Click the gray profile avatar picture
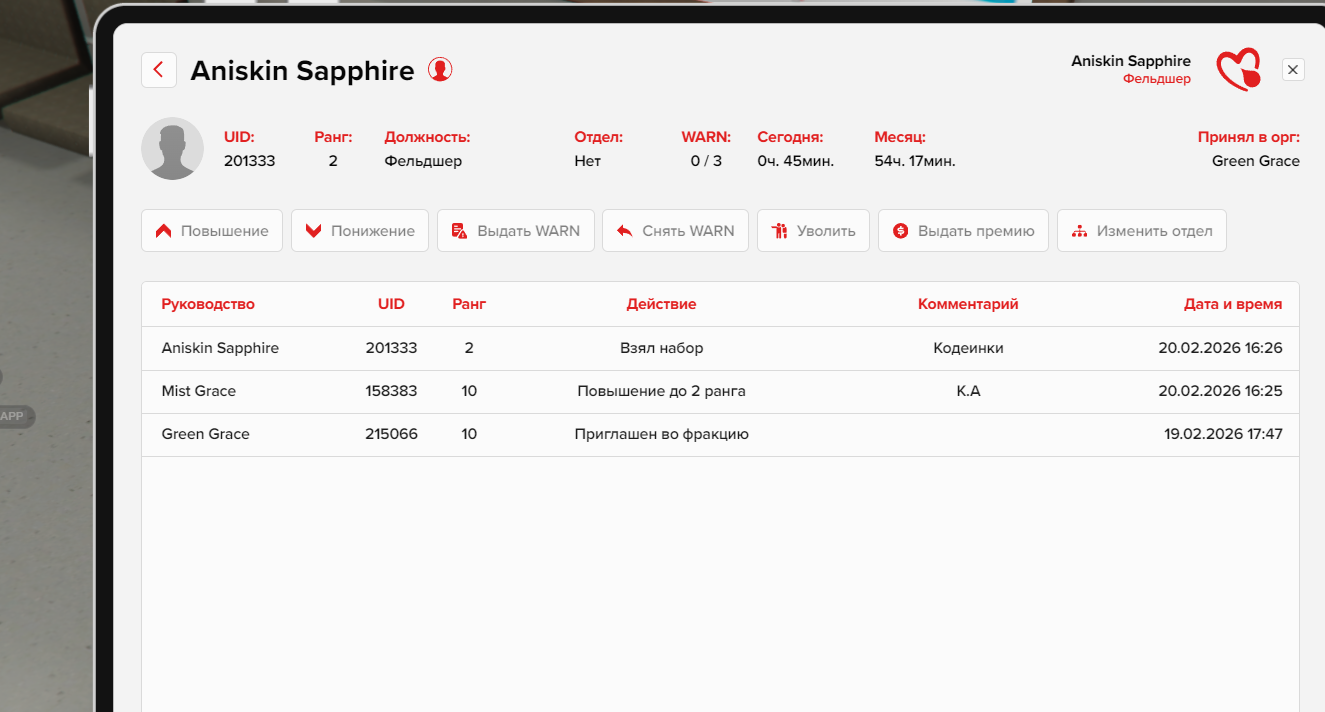This screenshot has height=712, width=1325. [172, 149]
